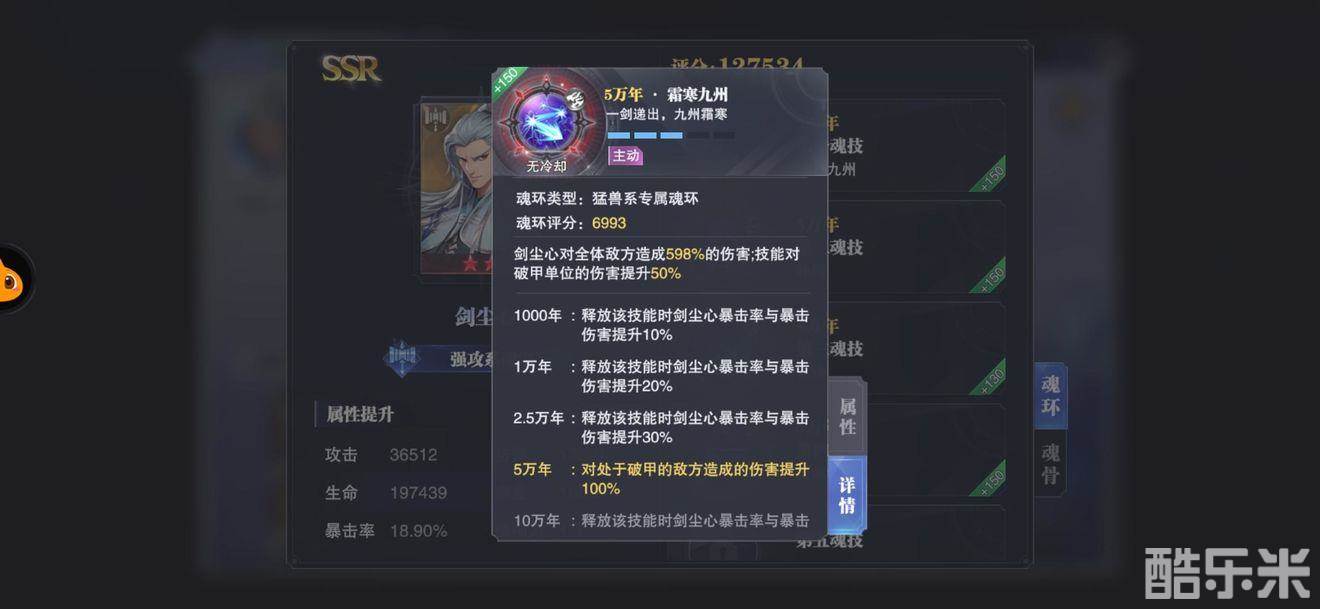Open the 魂环 side tab
Screen dimensions: 1320x609
[x=1050, y=396]
